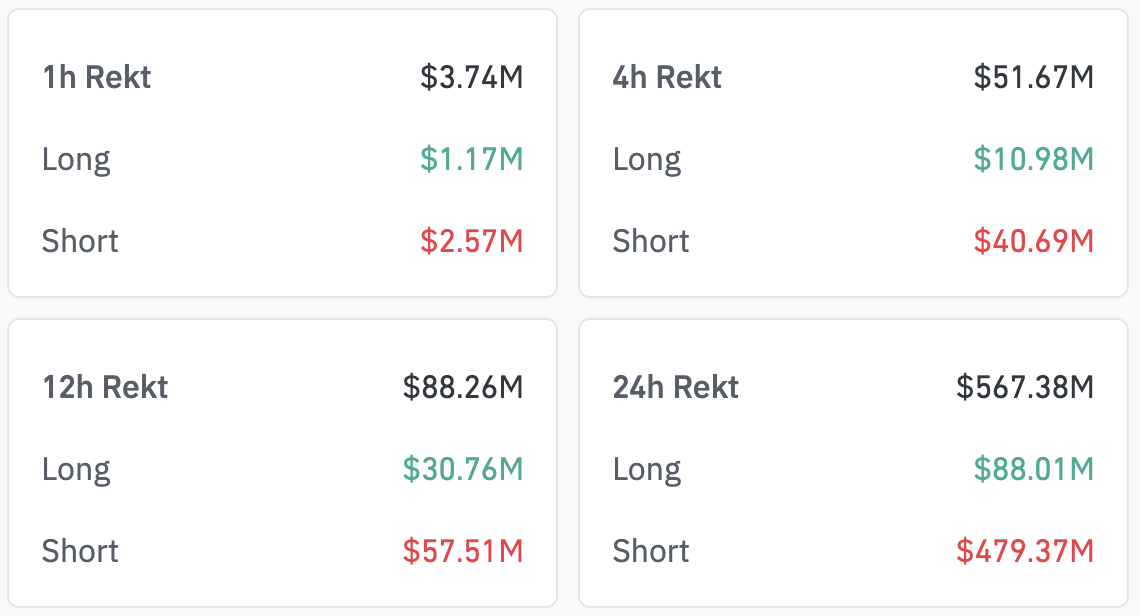Click the 12h Rekt heading
This screenshot has width=1140, height=616.
click(x=105, y=387)
